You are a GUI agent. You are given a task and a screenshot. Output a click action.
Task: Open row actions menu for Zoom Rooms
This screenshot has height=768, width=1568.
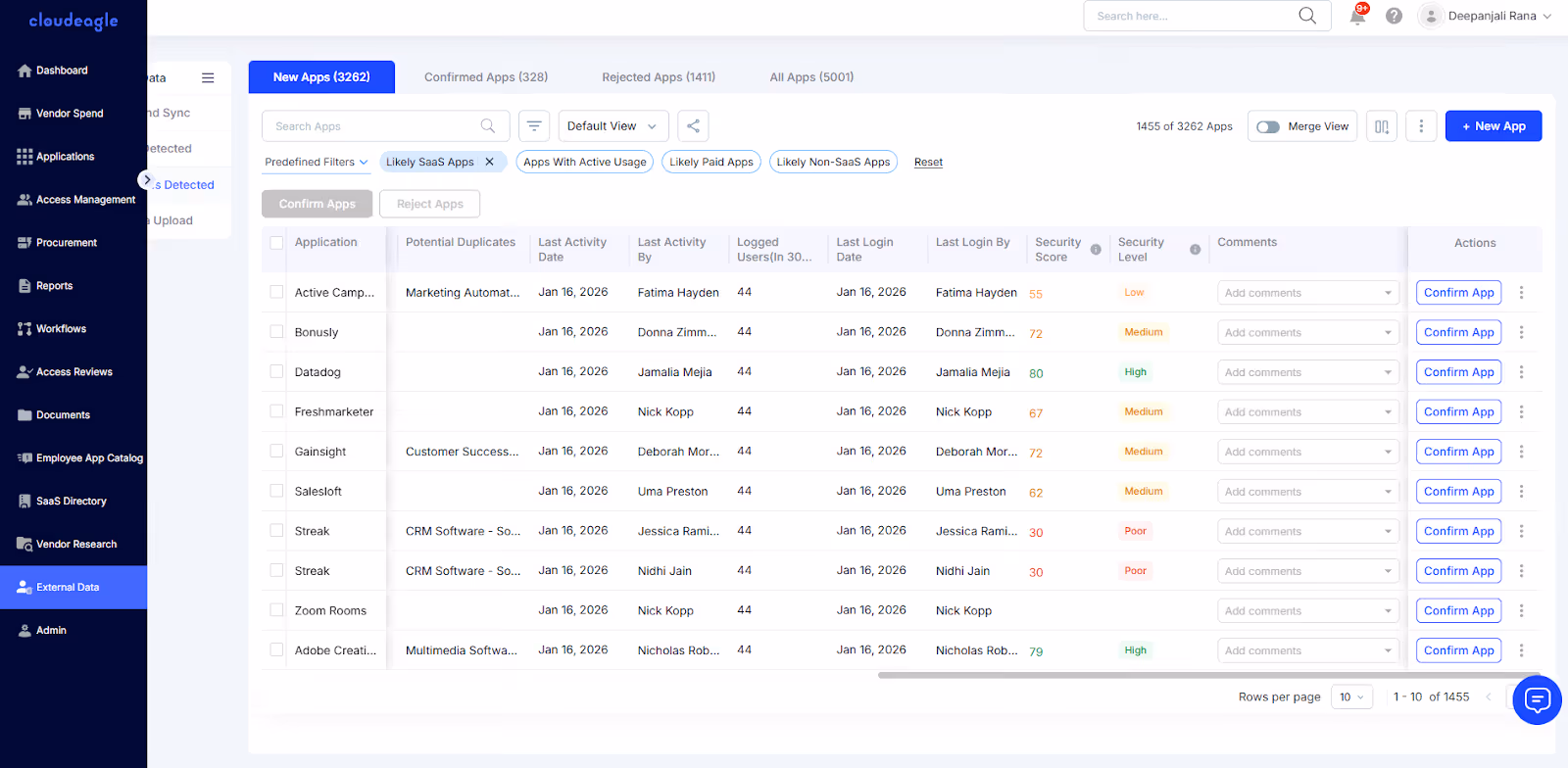coord(1522,610)
